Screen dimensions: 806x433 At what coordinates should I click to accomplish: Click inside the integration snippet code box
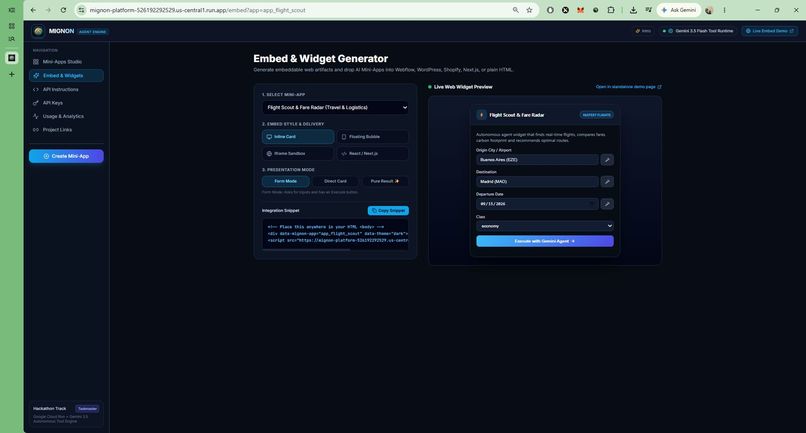pyautogui.click(x=335, y=233)
